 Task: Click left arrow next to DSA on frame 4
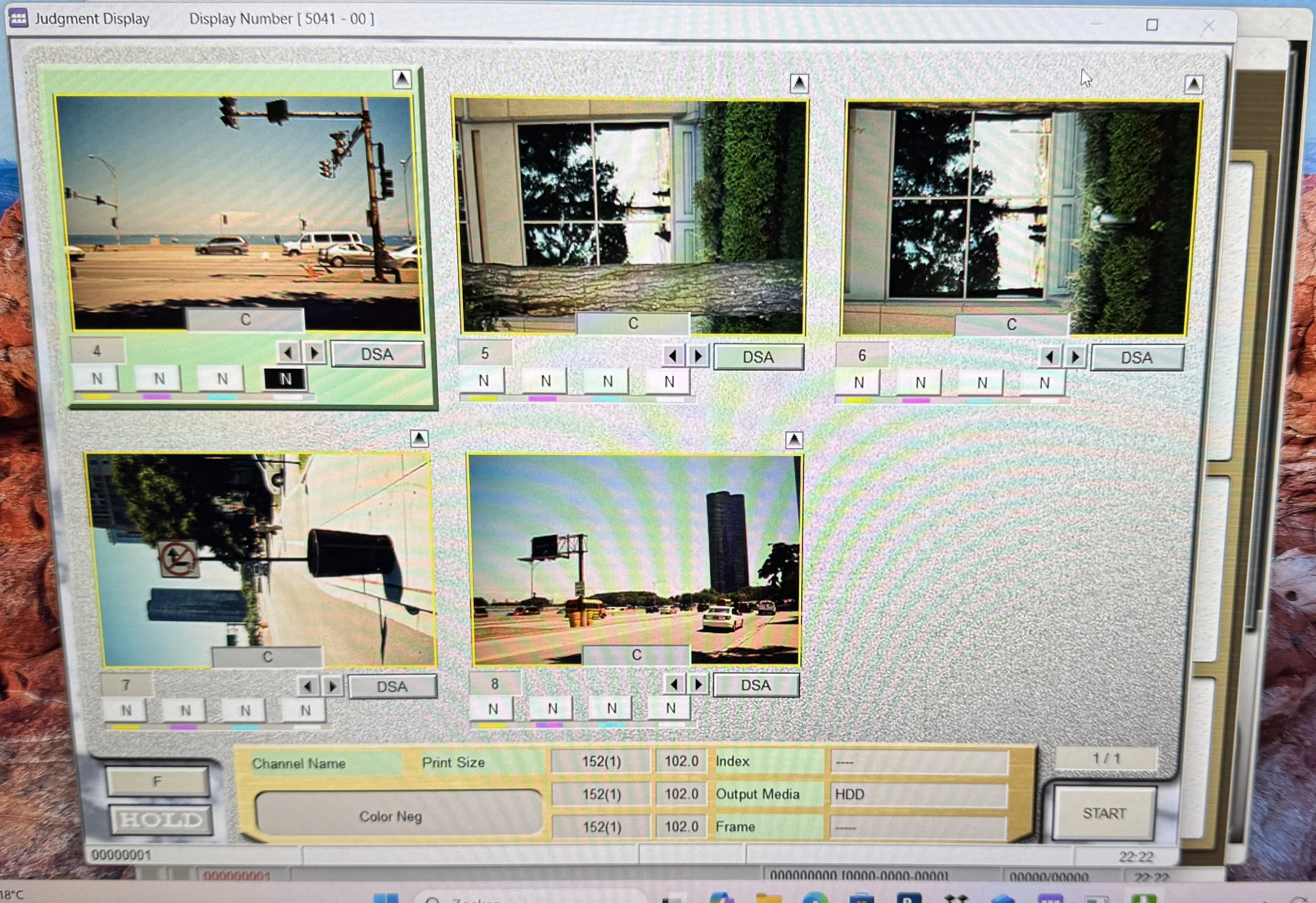point(288,353)
